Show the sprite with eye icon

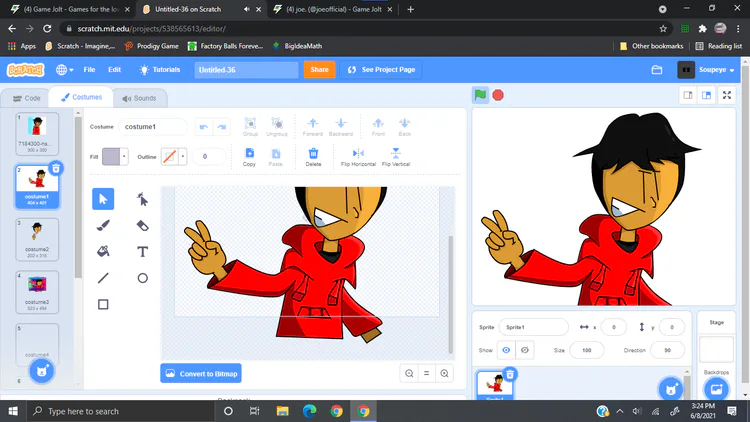506,350
